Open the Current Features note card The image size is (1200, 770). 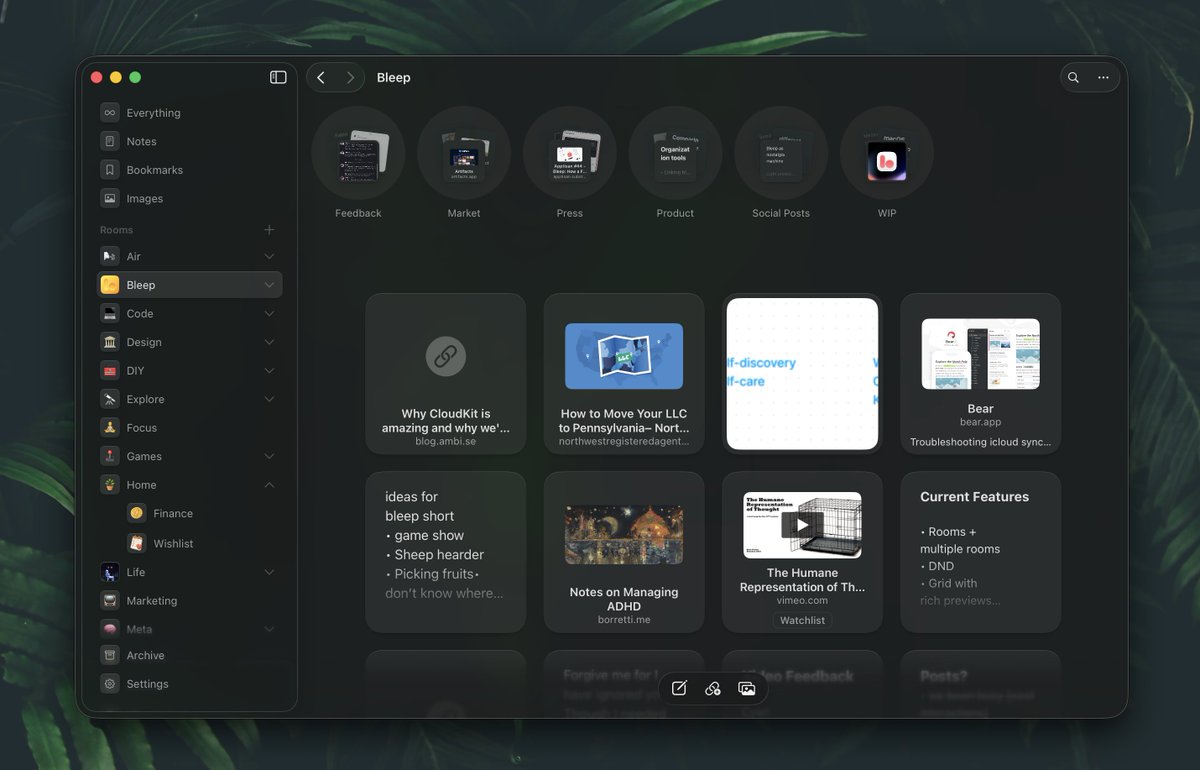(980, 552)
